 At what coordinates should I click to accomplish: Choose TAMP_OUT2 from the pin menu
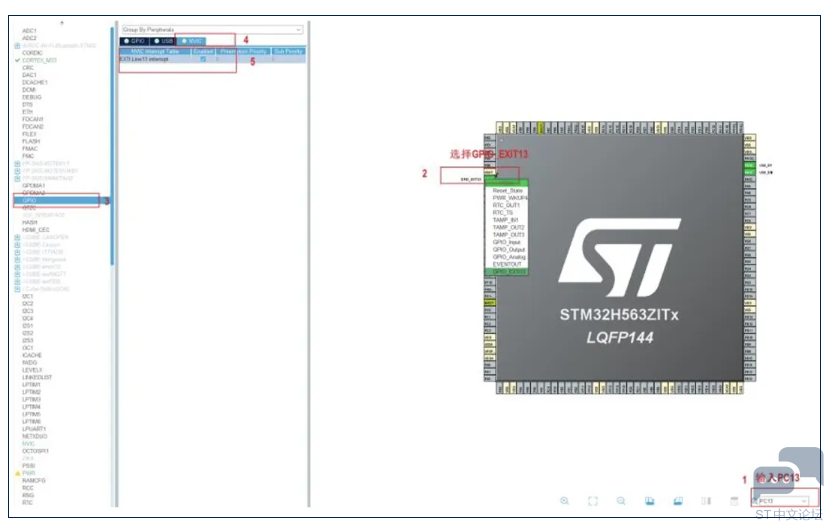click(x=507, y=228)
